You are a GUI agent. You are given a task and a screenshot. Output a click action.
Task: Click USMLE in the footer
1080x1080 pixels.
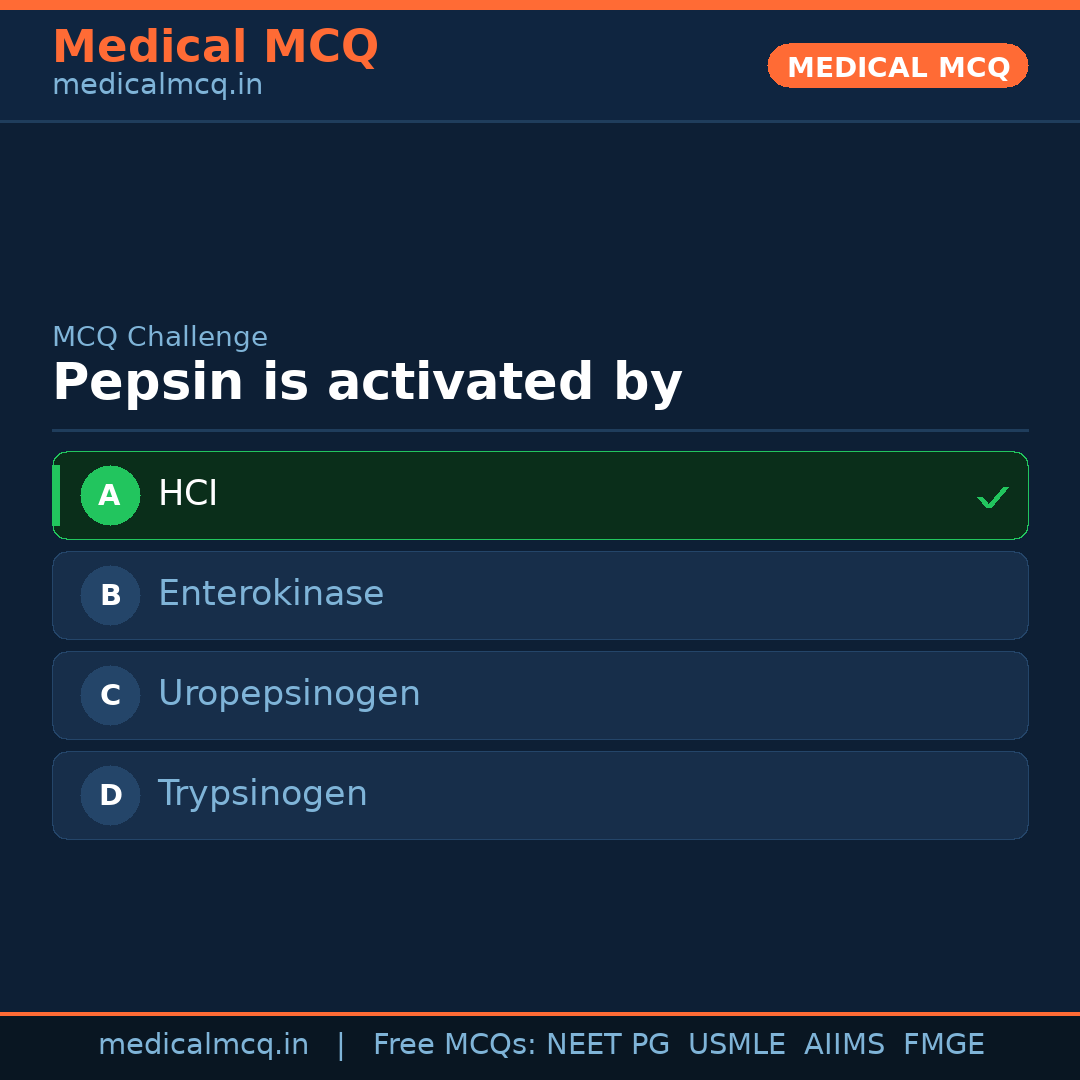(736, 1045)
